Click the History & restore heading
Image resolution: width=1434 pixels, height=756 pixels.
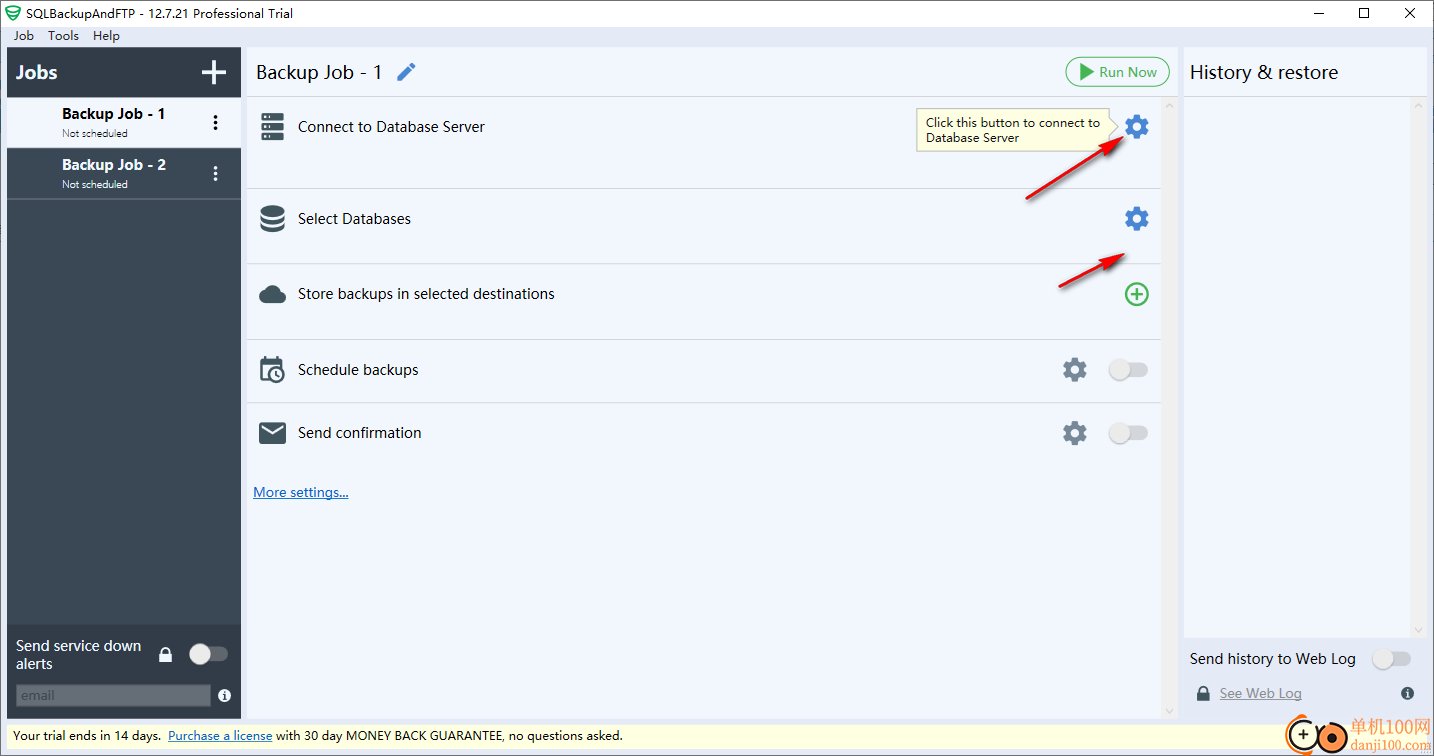pyautogui.click(x=1264, y=72)
